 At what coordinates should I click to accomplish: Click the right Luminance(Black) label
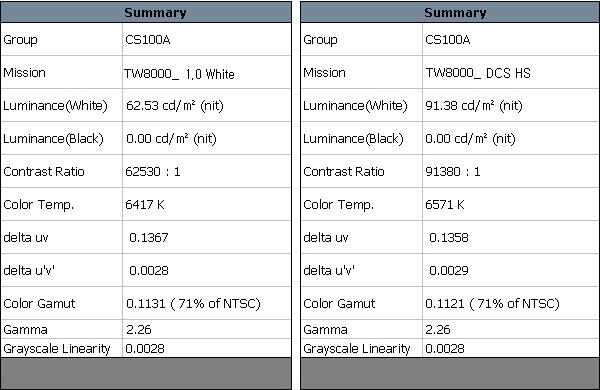pos(353,139)
